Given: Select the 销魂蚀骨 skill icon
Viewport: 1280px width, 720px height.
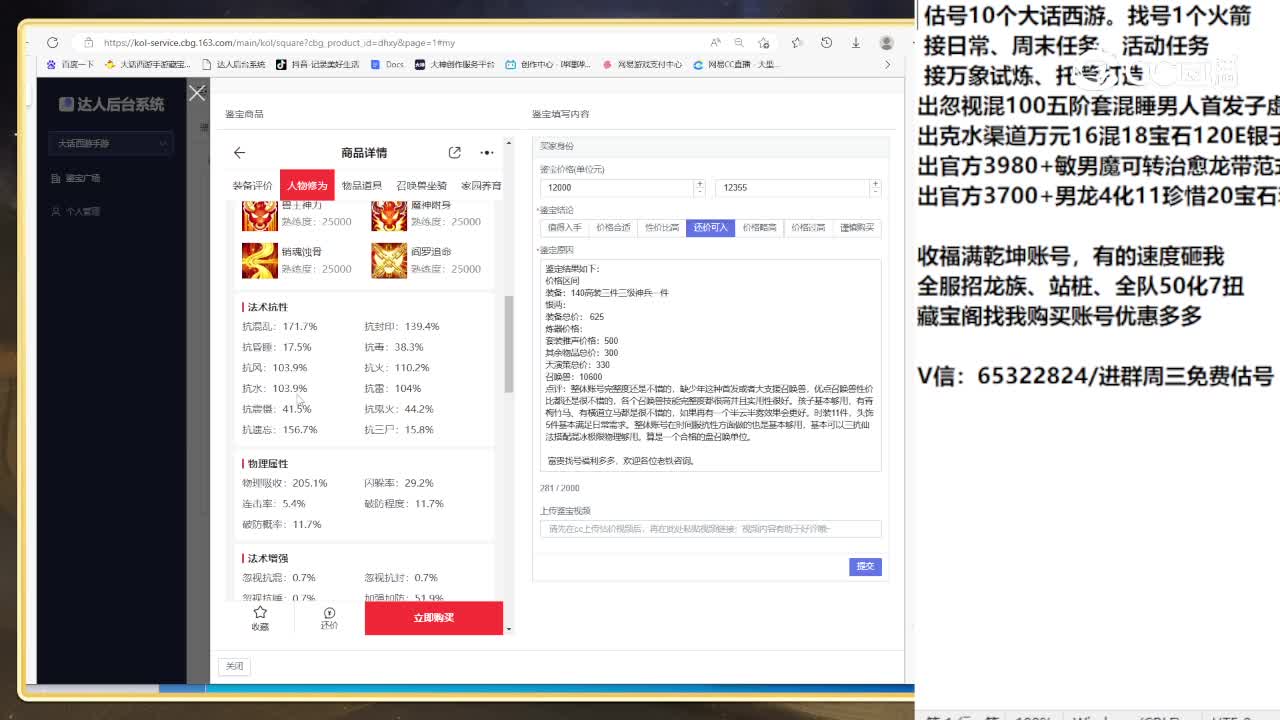Looking at the screenshot, I should tap(259, 260).
